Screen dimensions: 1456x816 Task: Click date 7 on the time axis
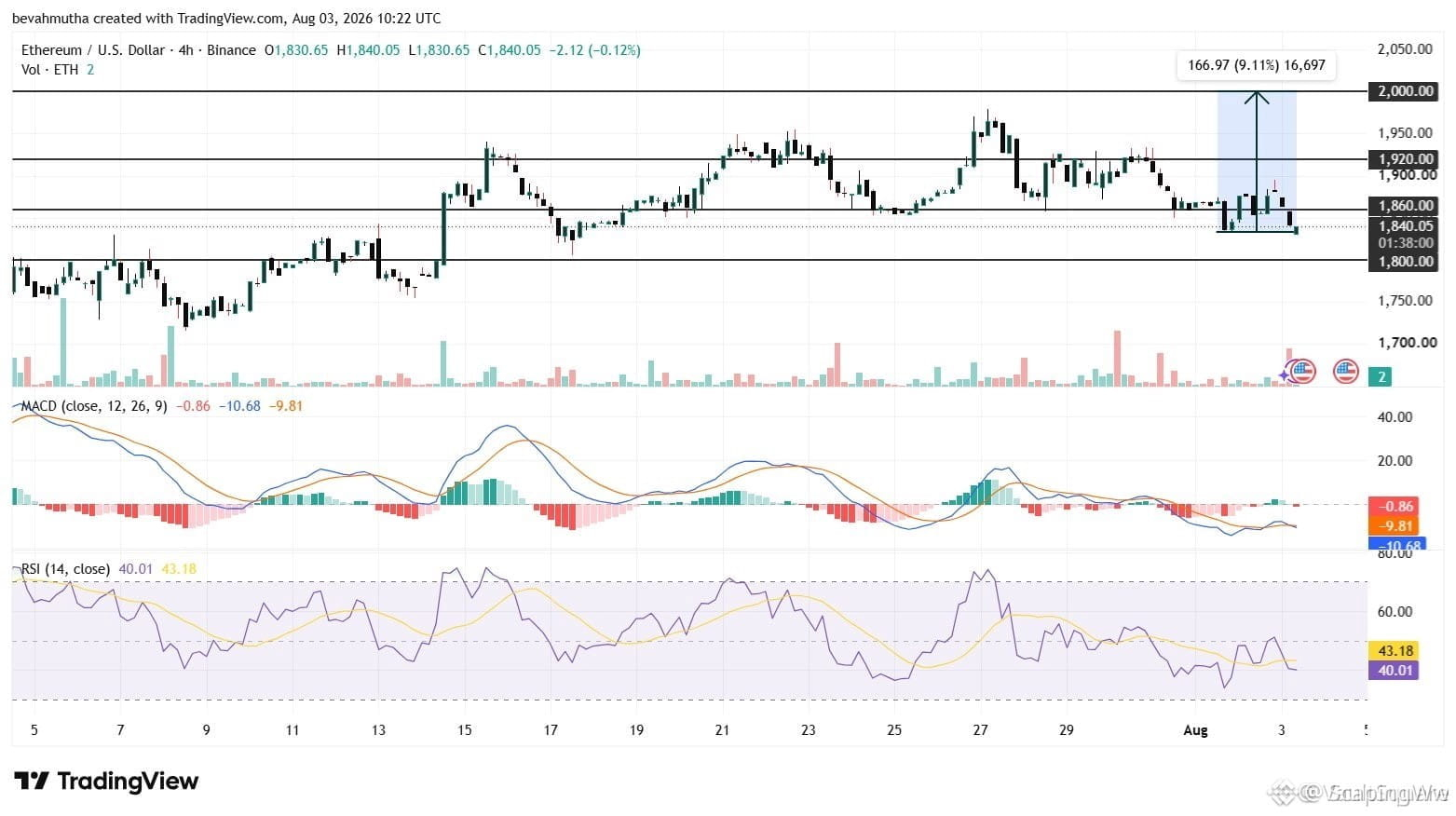click(120, 730)
